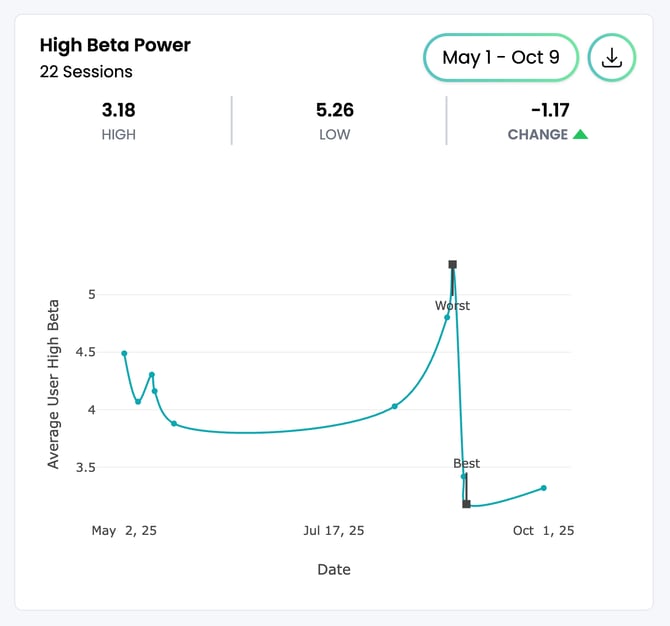Open the May 1 - Oct 9 date range picker

(x=501, y=58)
